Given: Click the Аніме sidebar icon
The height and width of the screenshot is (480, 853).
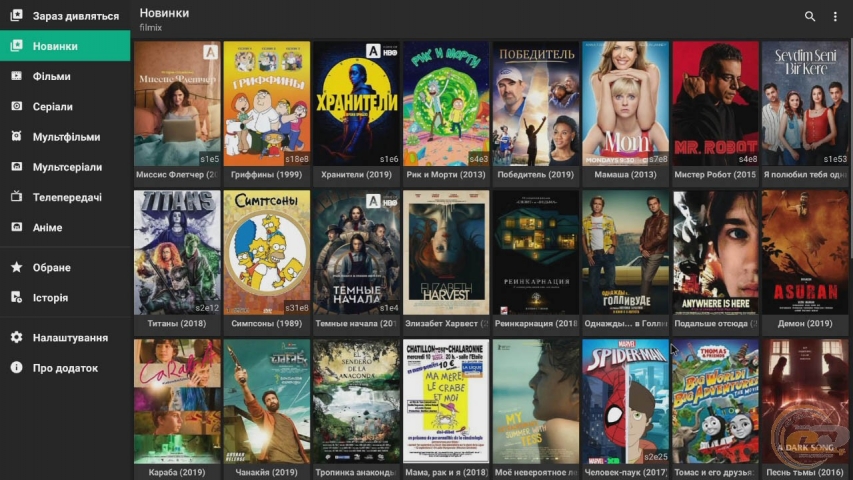Looking at the screenshot, I should (16, 227).
